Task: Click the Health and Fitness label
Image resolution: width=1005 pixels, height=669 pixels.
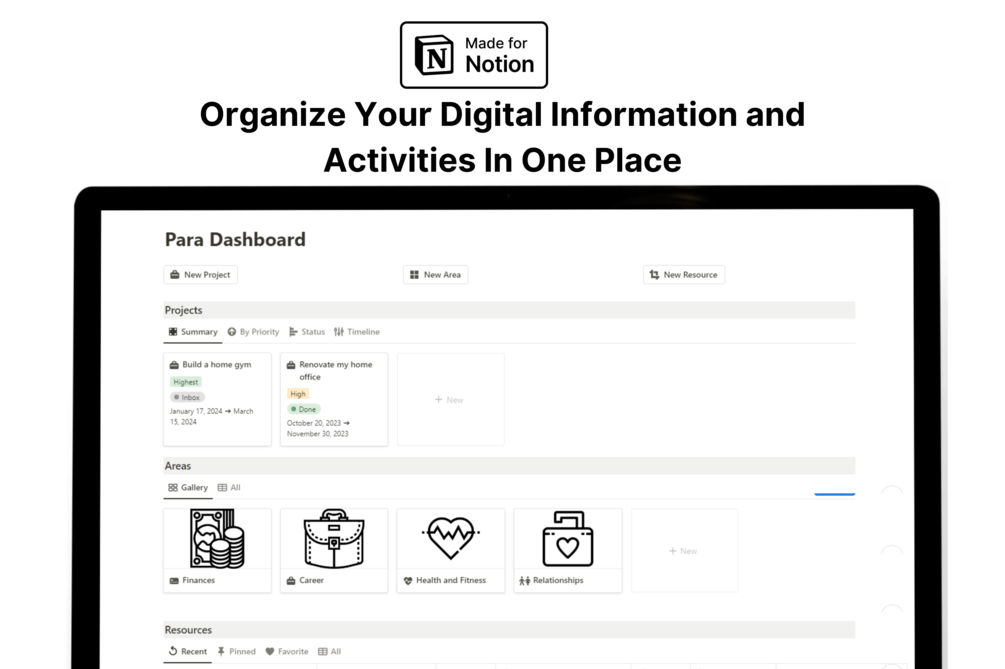Action: click(x=451, y=581)
